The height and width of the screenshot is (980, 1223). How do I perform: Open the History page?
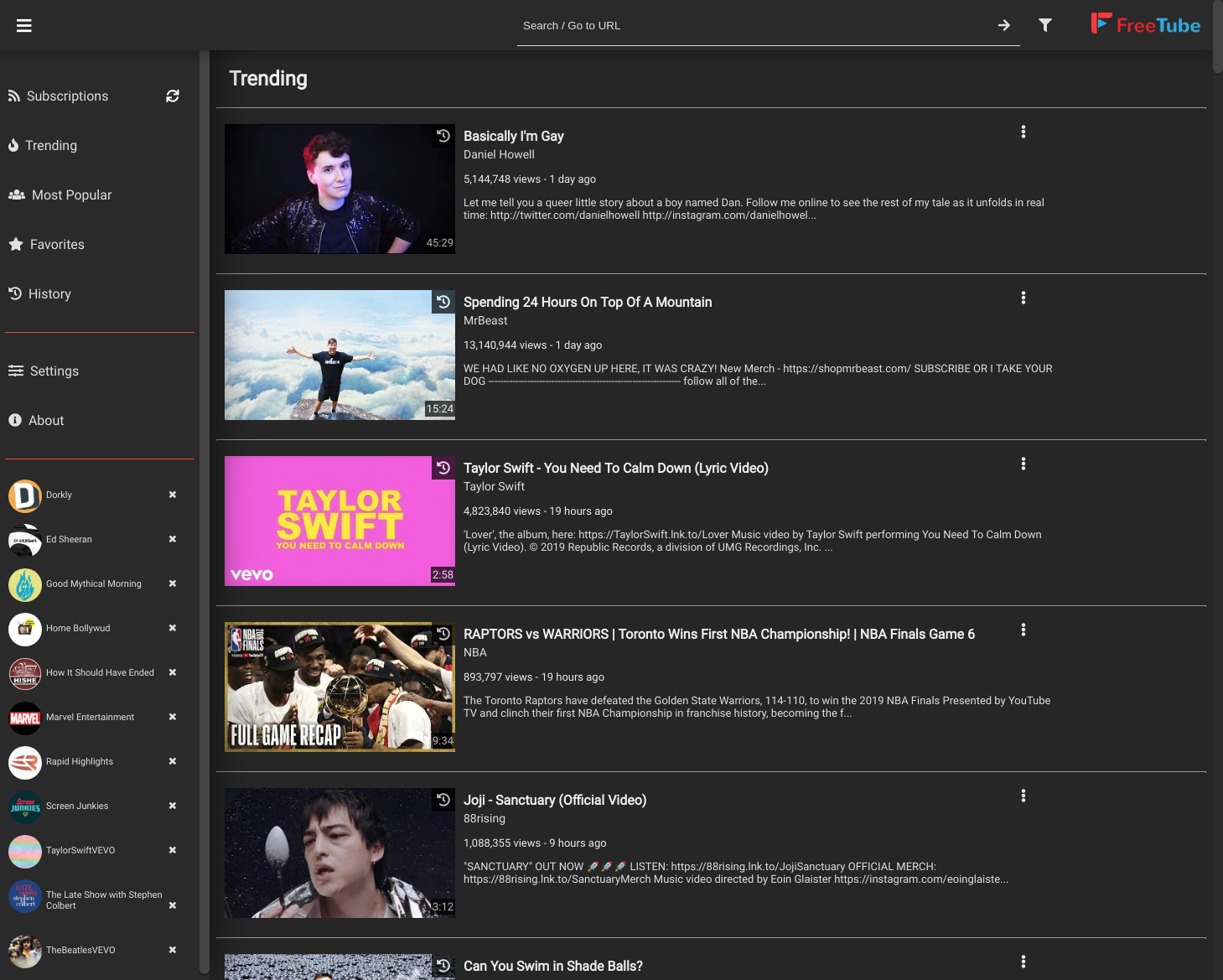(40, 294)
